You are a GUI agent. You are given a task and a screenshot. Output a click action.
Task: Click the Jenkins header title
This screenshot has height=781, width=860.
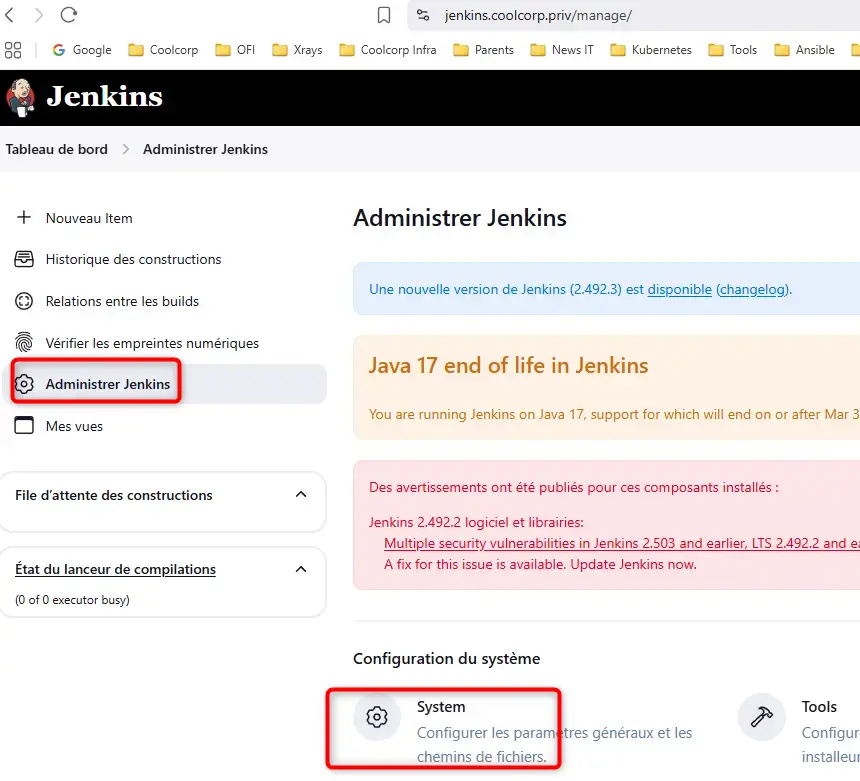104,97
